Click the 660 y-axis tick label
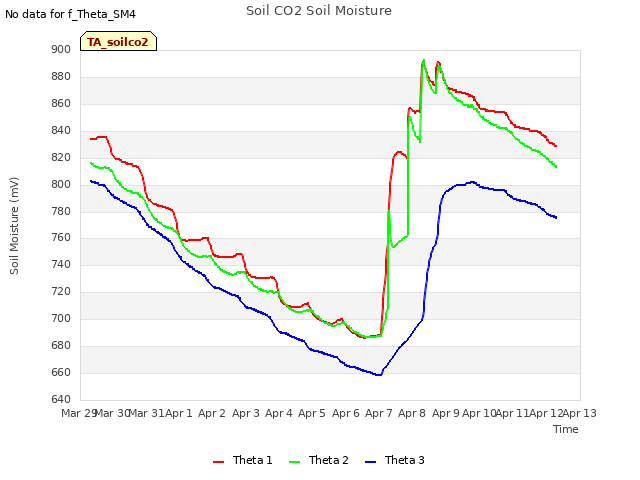This screenshot has height=480, width=640. 61,372
